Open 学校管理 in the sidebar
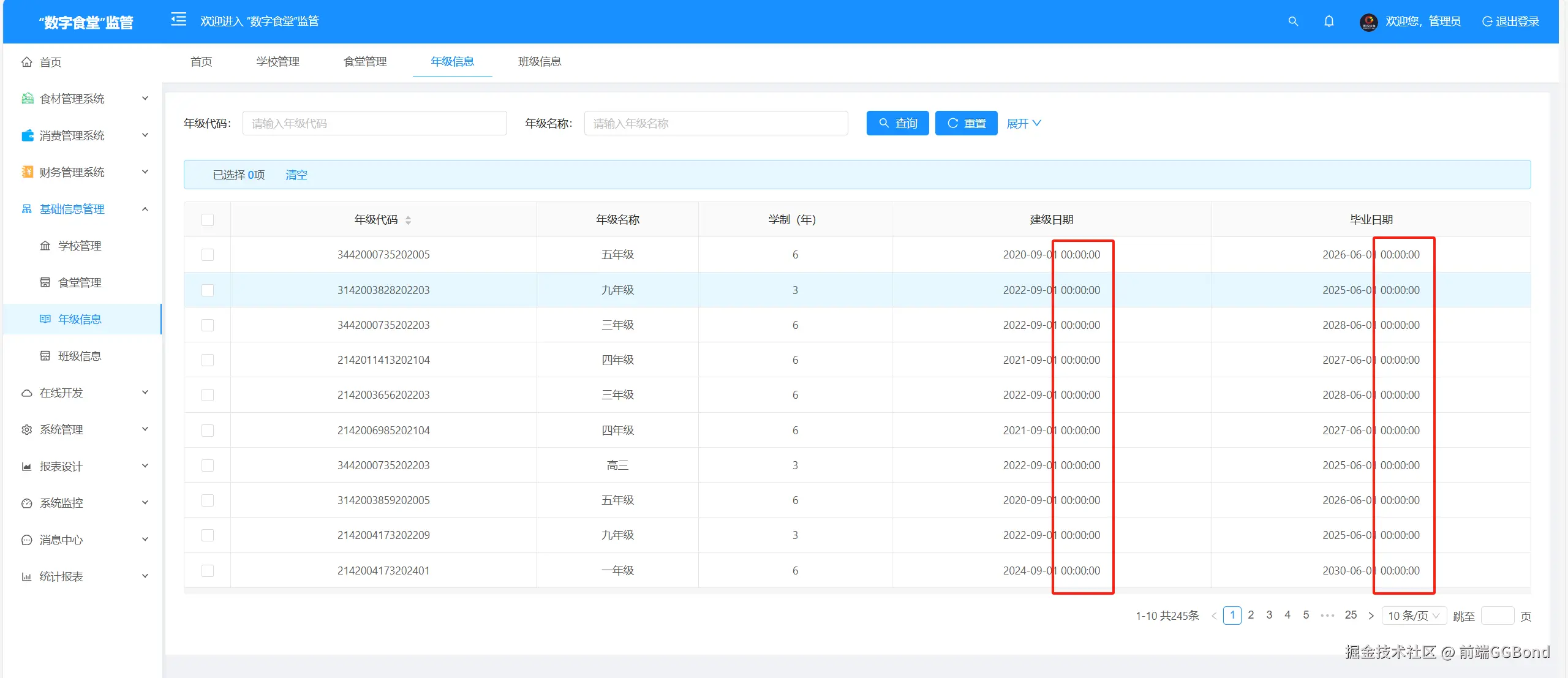 coord(79,246)
